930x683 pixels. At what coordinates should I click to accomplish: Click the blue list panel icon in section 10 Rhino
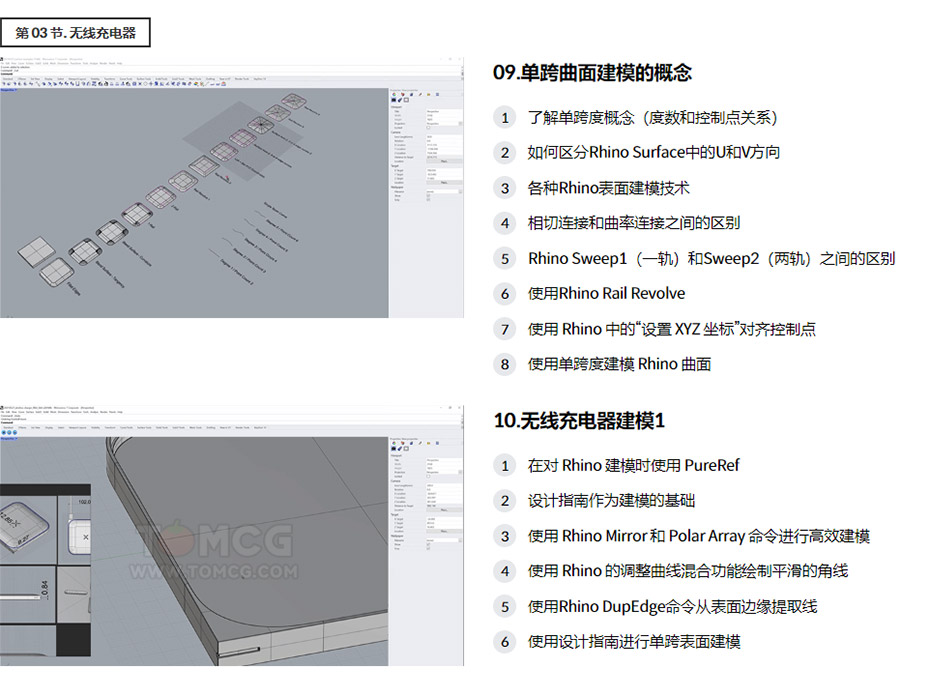tap(438, 443)
